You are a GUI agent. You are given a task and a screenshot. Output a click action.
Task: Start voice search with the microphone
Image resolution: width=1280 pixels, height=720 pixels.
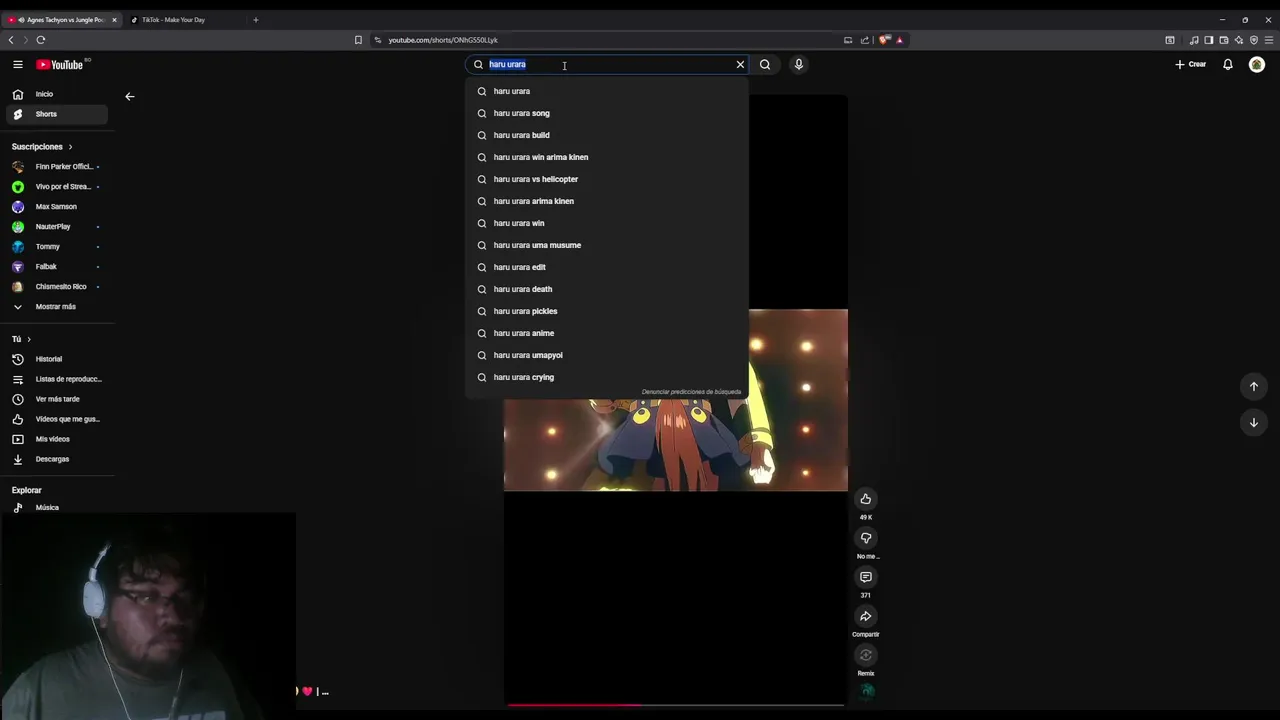click(798, 64)
